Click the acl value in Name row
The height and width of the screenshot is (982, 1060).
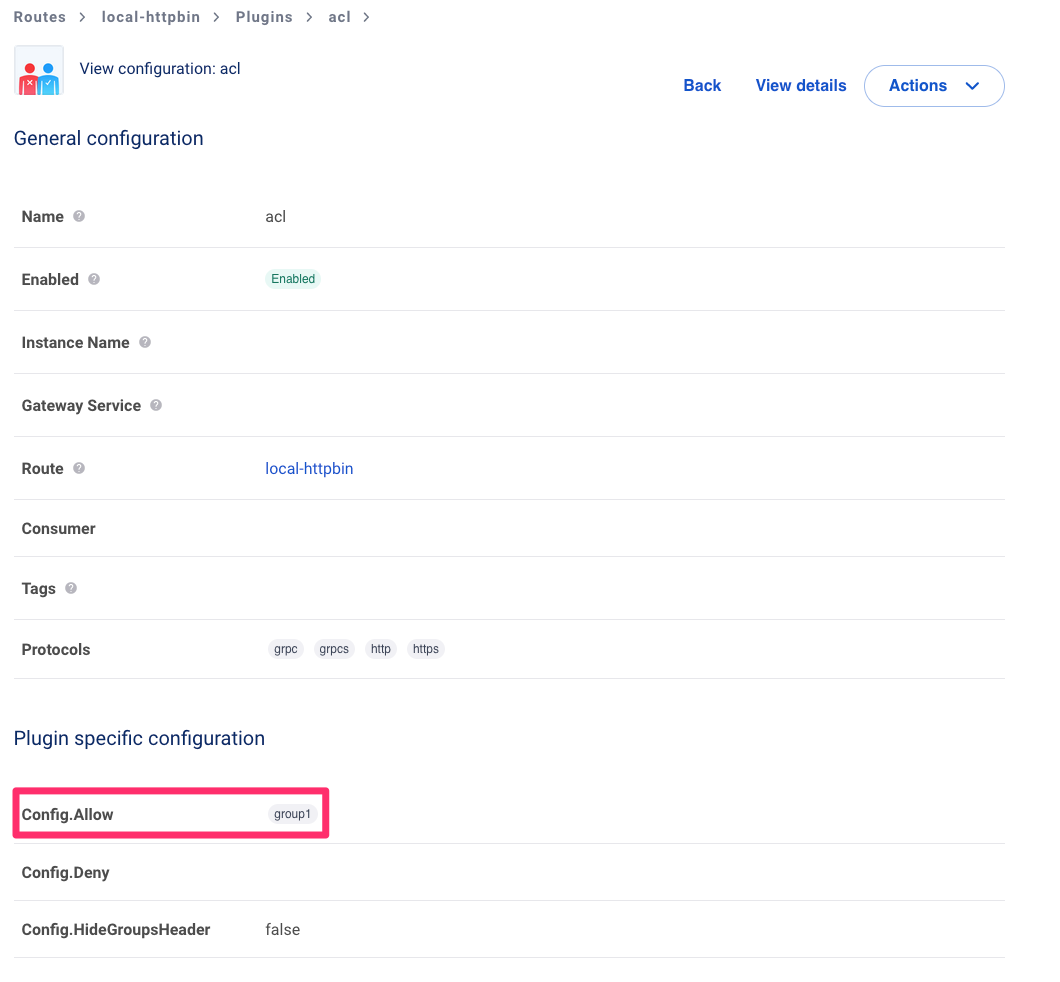pyautogui.click(x=275, y=216)
